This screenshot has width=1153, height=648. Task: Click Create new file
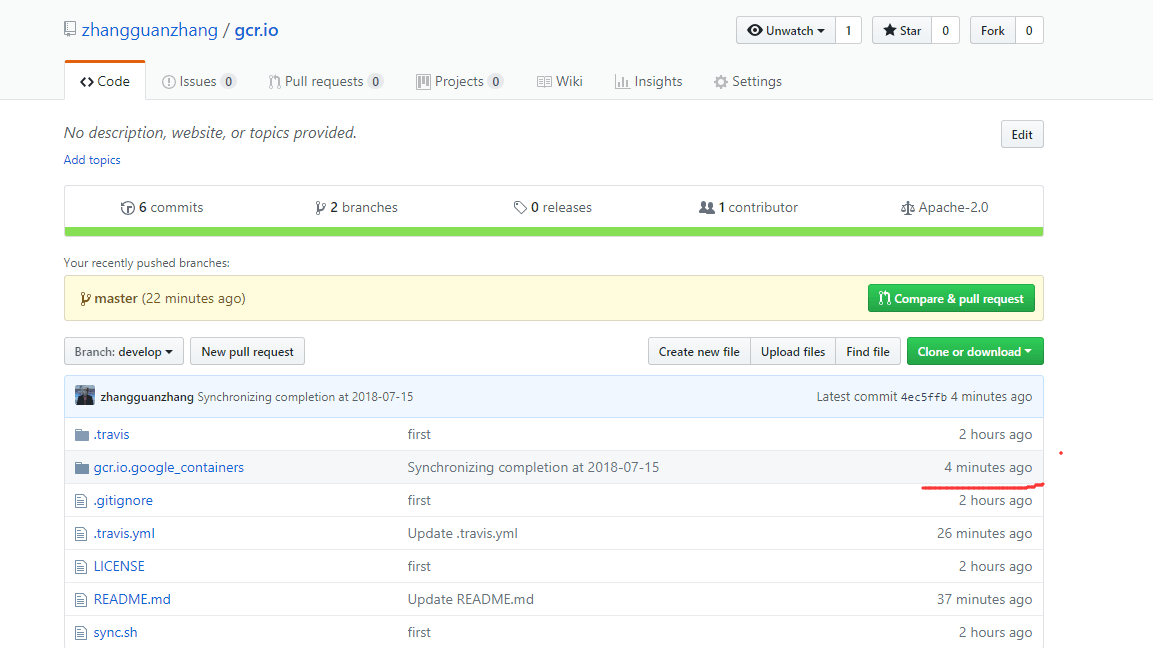[x=699, y=352]
